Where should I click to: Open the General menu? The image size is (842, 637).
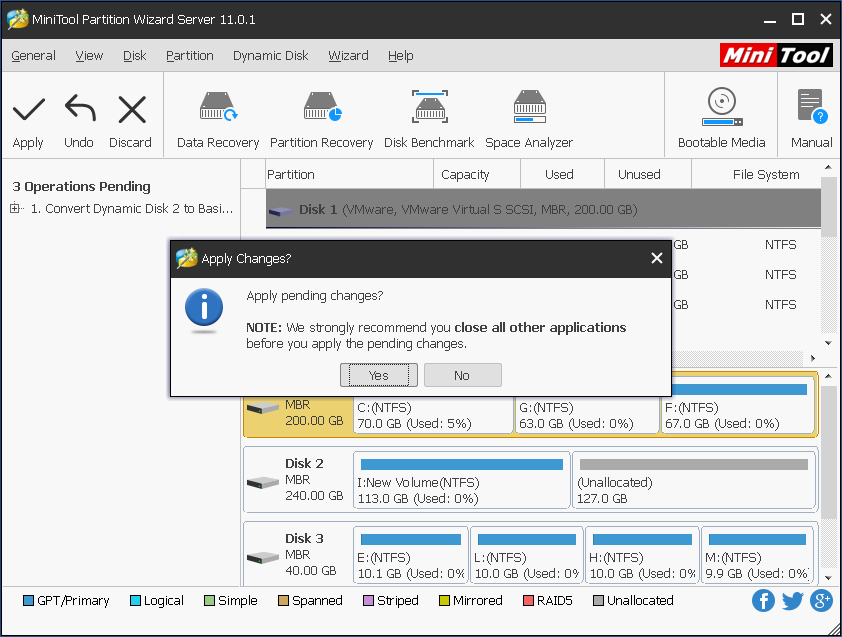pos(33,55)
